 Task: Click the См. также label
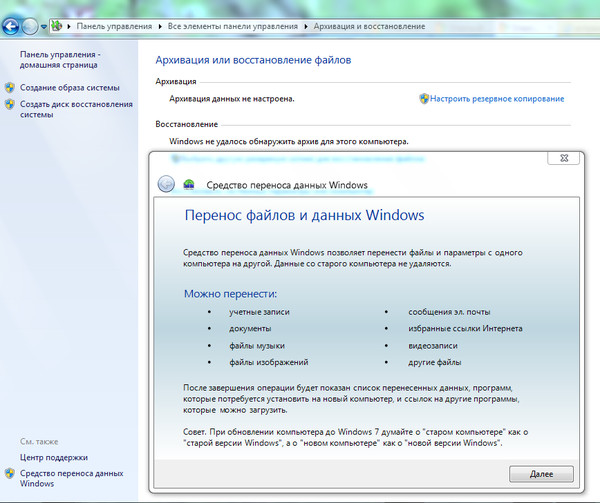pos(39,442)
